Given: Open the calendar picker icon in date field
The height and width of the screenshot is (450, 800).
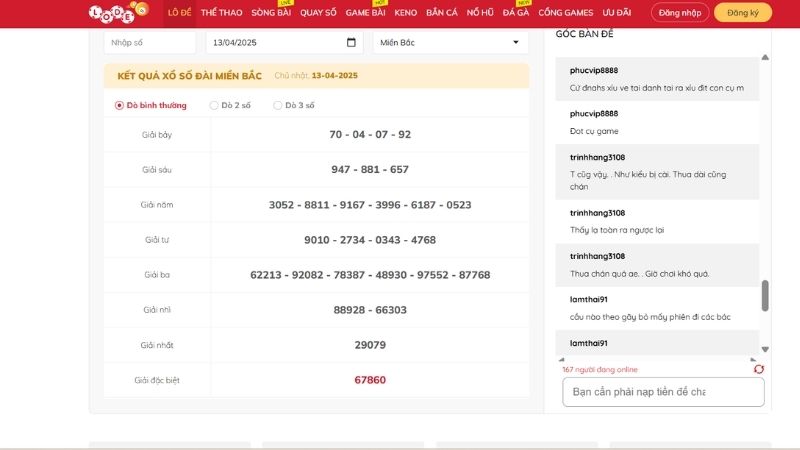Looking at the screenshot, I should 351,43.
